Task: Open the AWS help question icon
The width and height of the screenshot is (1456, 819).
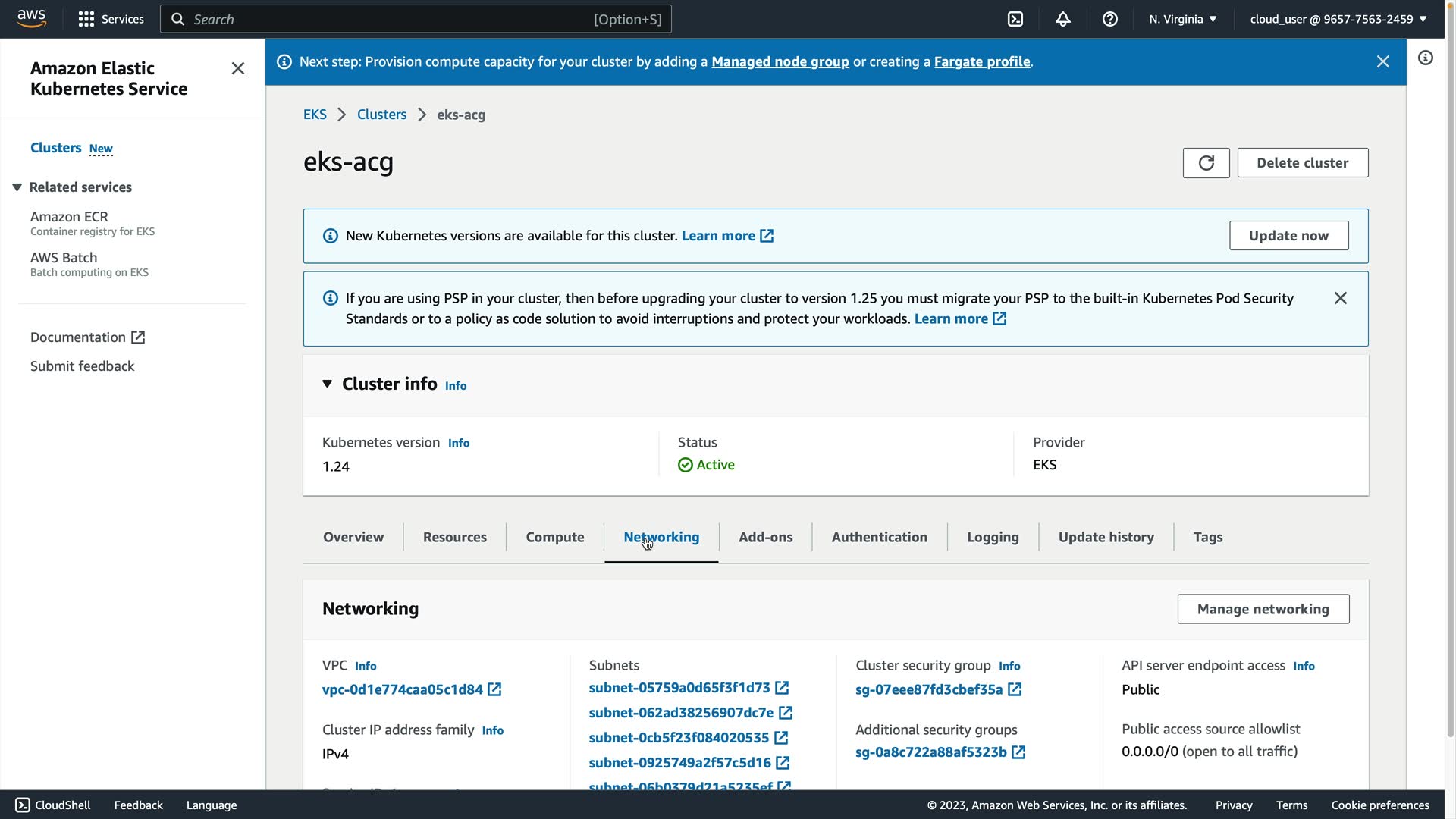Action: [x=1109, y=19]
